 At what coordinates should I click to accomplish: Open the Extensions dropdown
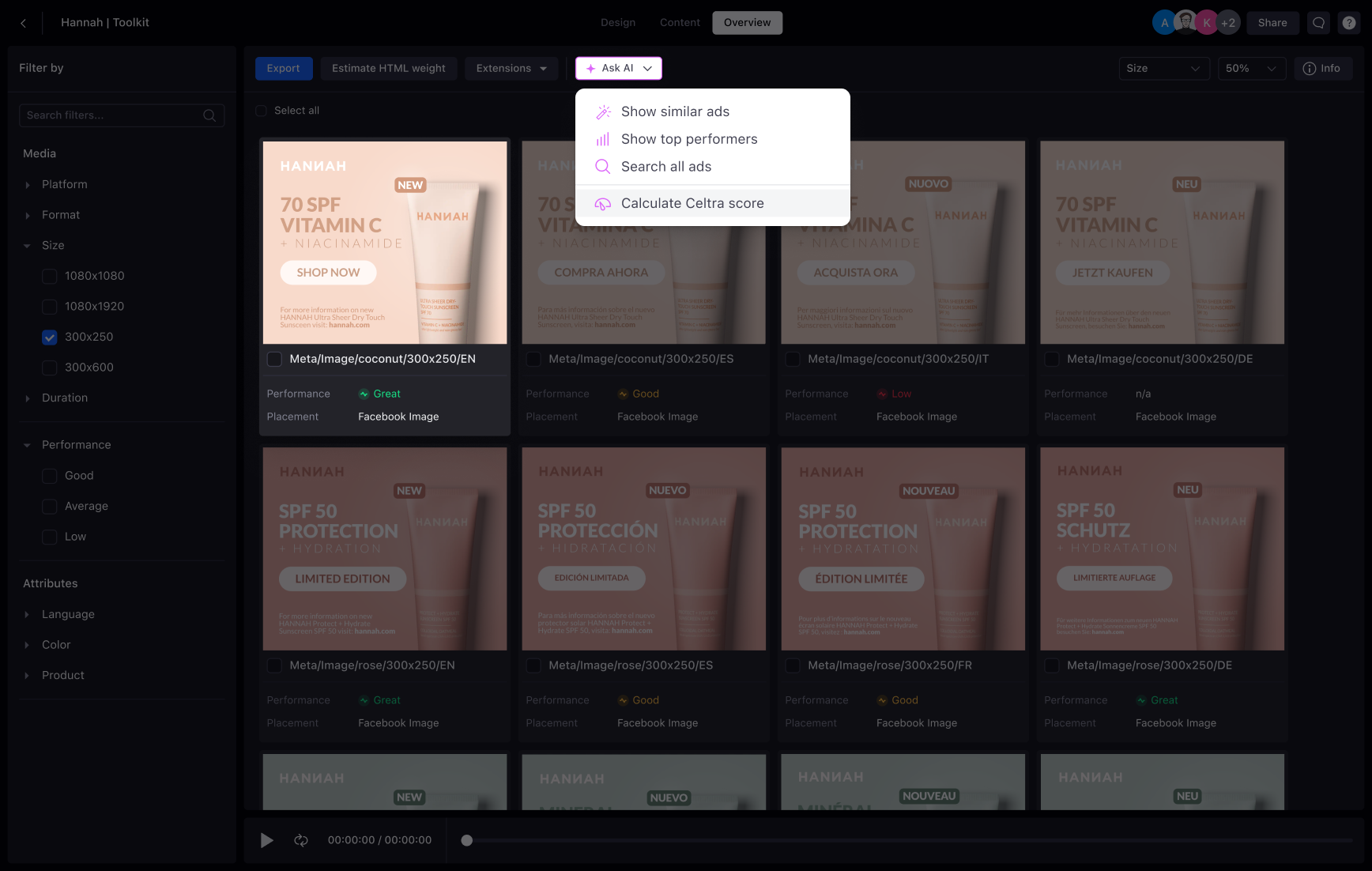click(x=511, y=69)
